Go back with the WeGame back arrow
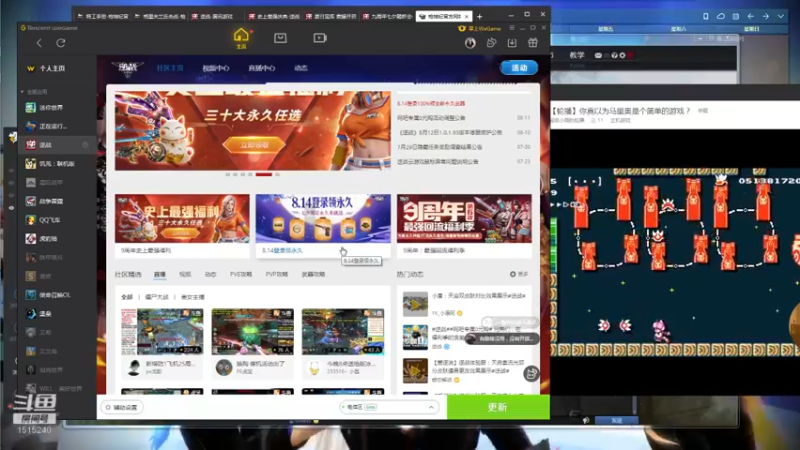Image resolution: width=800 pixels, height=450 pixels. pos(39,43)
